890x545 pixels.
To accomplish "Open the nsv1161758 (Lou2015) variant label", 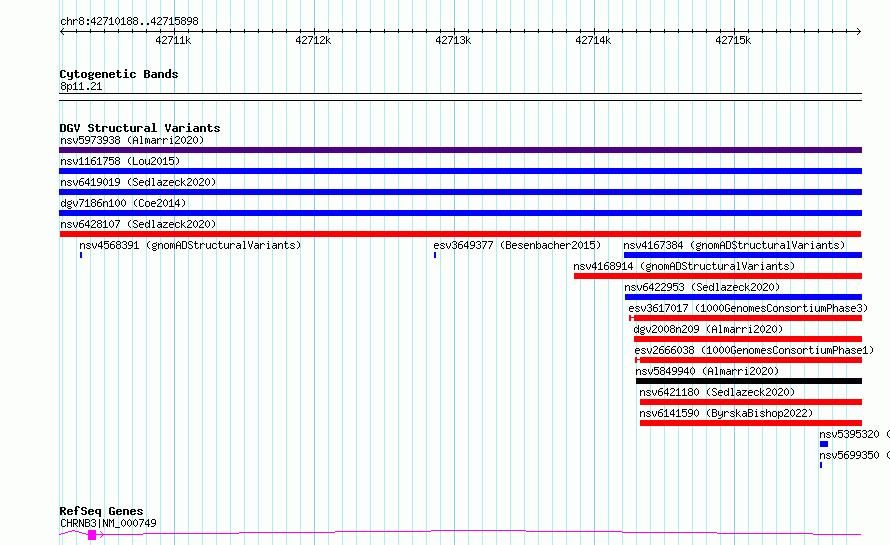I will (120, 161).
